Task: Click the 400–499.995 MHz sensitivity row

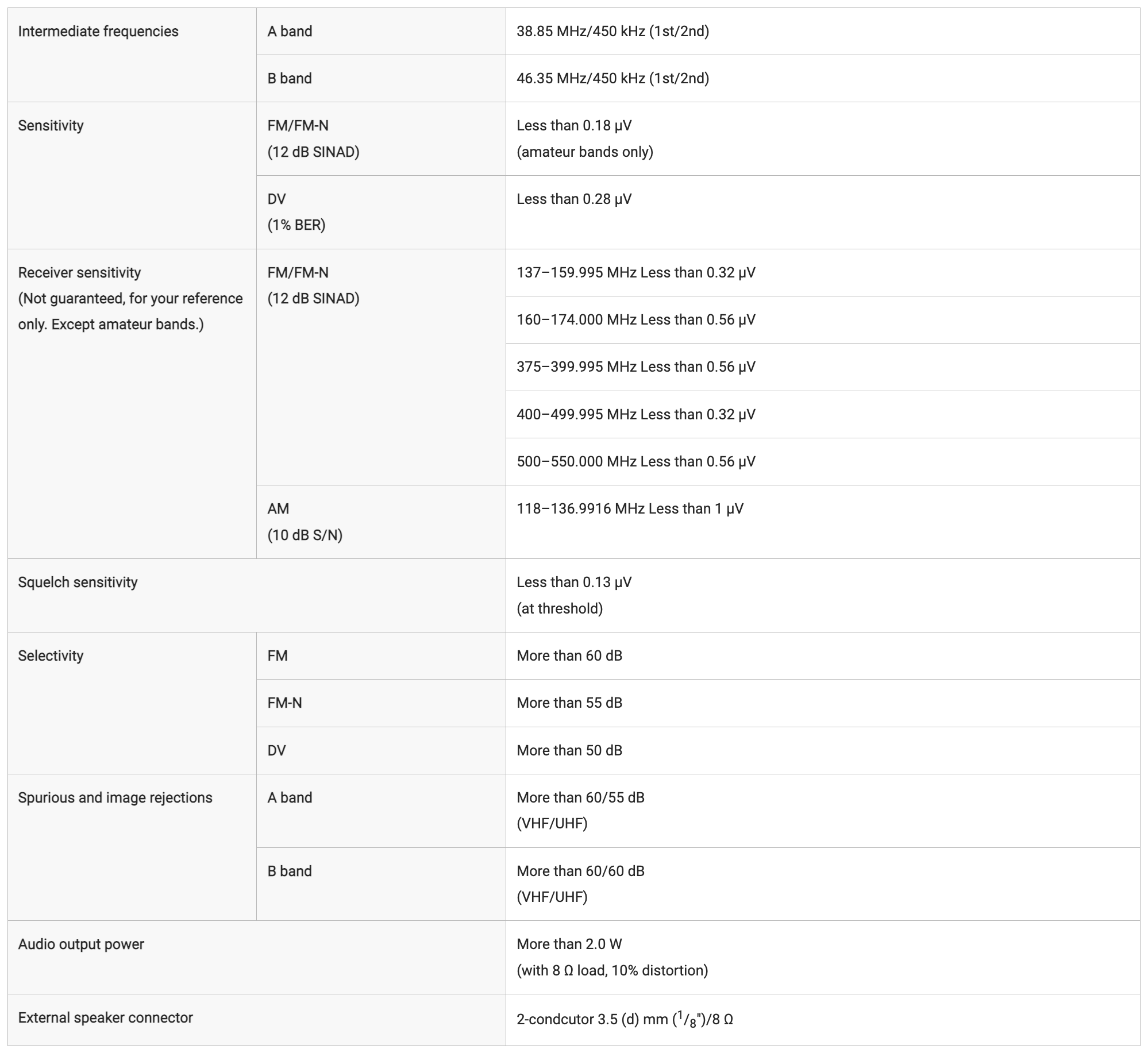Action: 823,415
